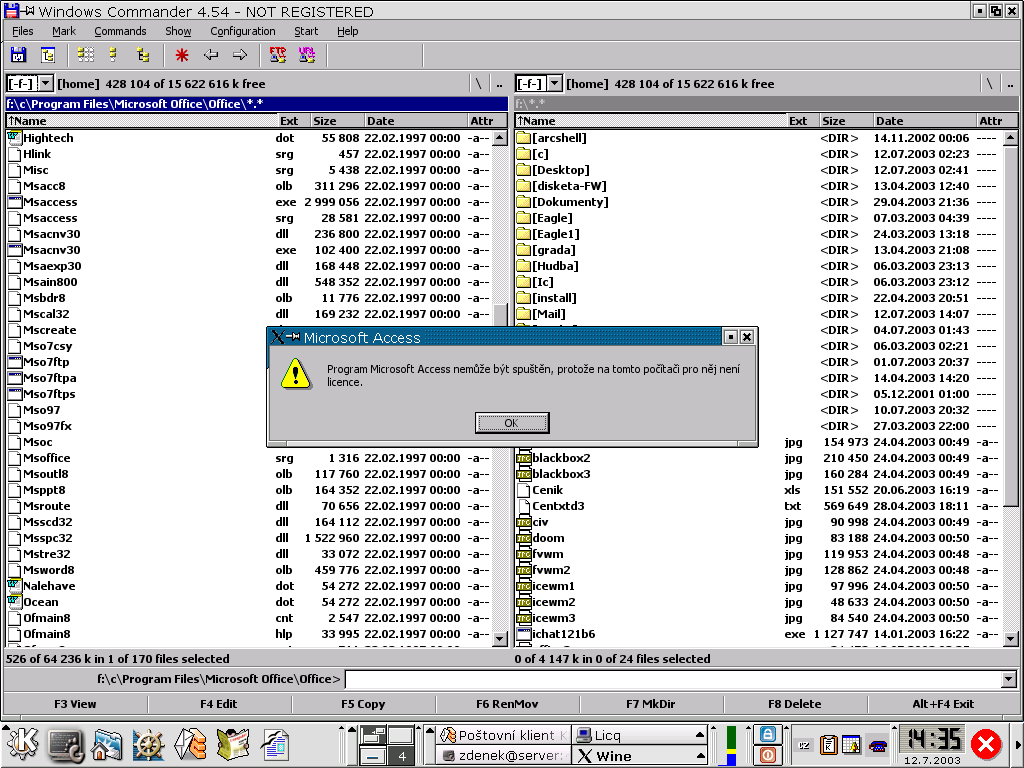This screenshot has width=1024, height=768.
Task: Click the F7 MkDir button
Action: (651, 704)
